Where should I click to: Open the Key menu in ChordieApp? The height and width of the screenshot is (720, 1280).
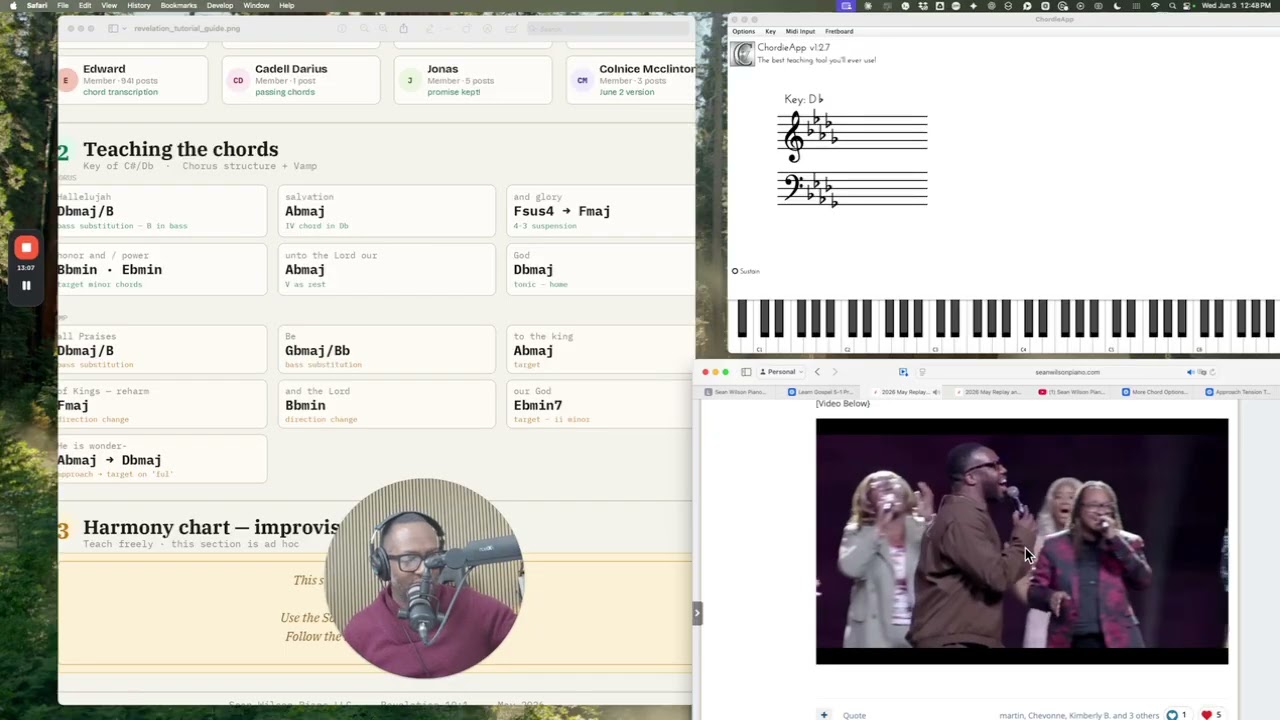click(770, 31)
